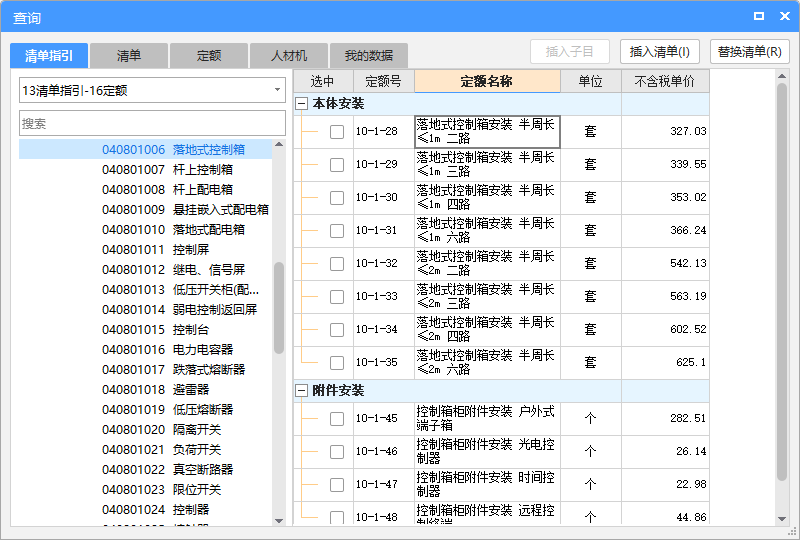Click the quota table scroll-up arrow
This screenshot has height=540, width=800.
782,76
